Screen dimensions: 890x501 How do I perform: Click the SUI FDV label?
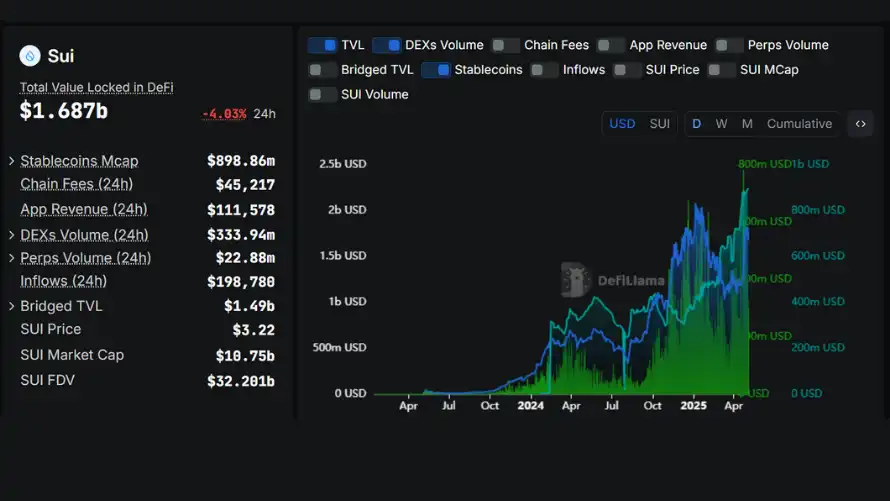point(48,380)
